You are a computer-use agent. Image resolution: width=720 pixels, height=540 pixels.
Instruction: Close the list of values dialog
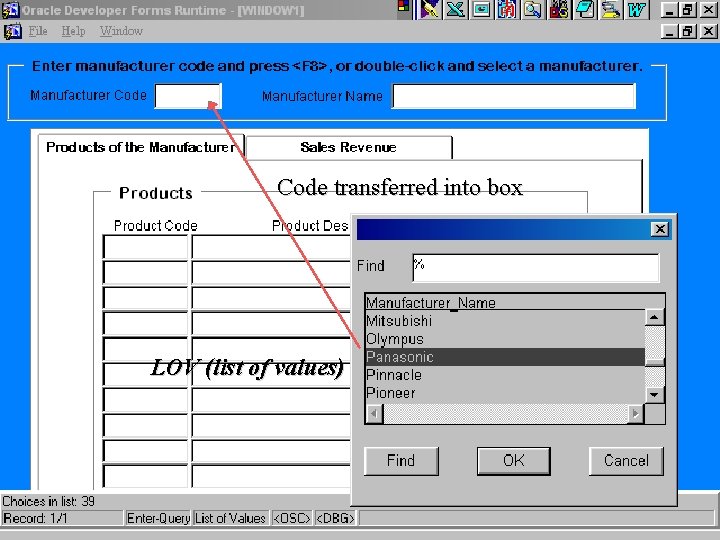660,229
